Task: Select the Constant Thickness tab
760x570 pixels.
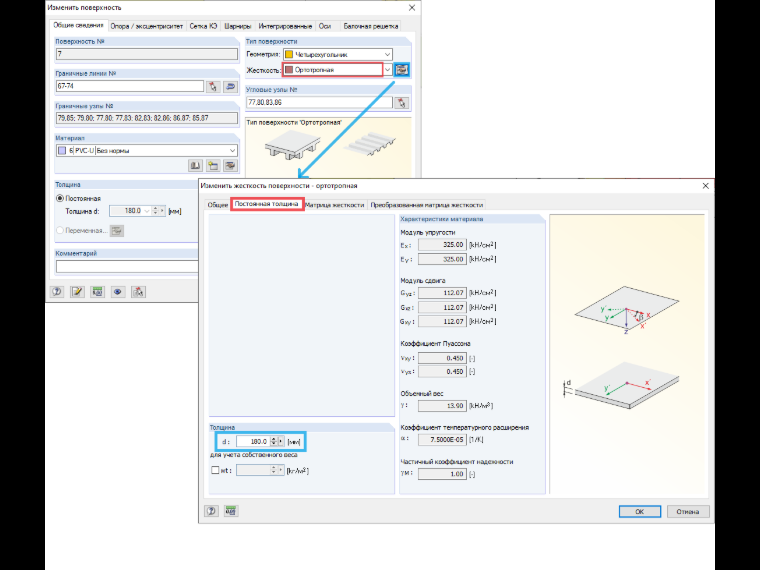Action: (267, 204)
